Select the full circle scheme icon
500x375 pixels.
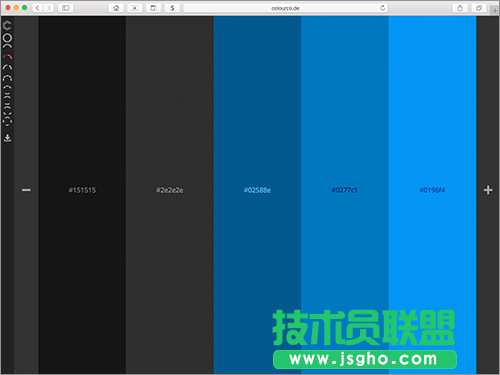coord(7,39)
